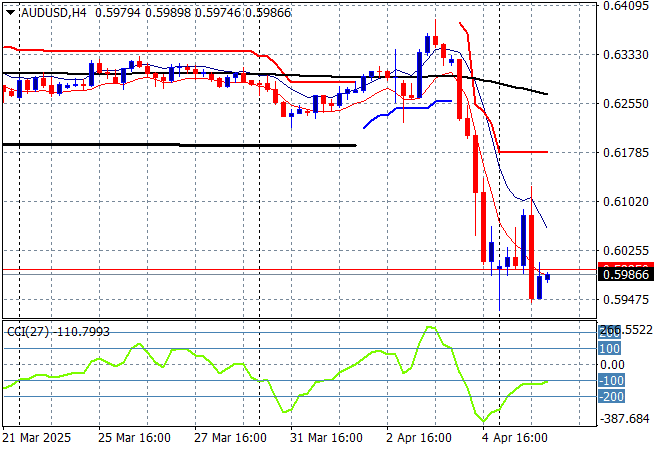The image size is (660, 450).
Task: Select the 25 Mar 16:00 time label
Action: coord(134,438)
